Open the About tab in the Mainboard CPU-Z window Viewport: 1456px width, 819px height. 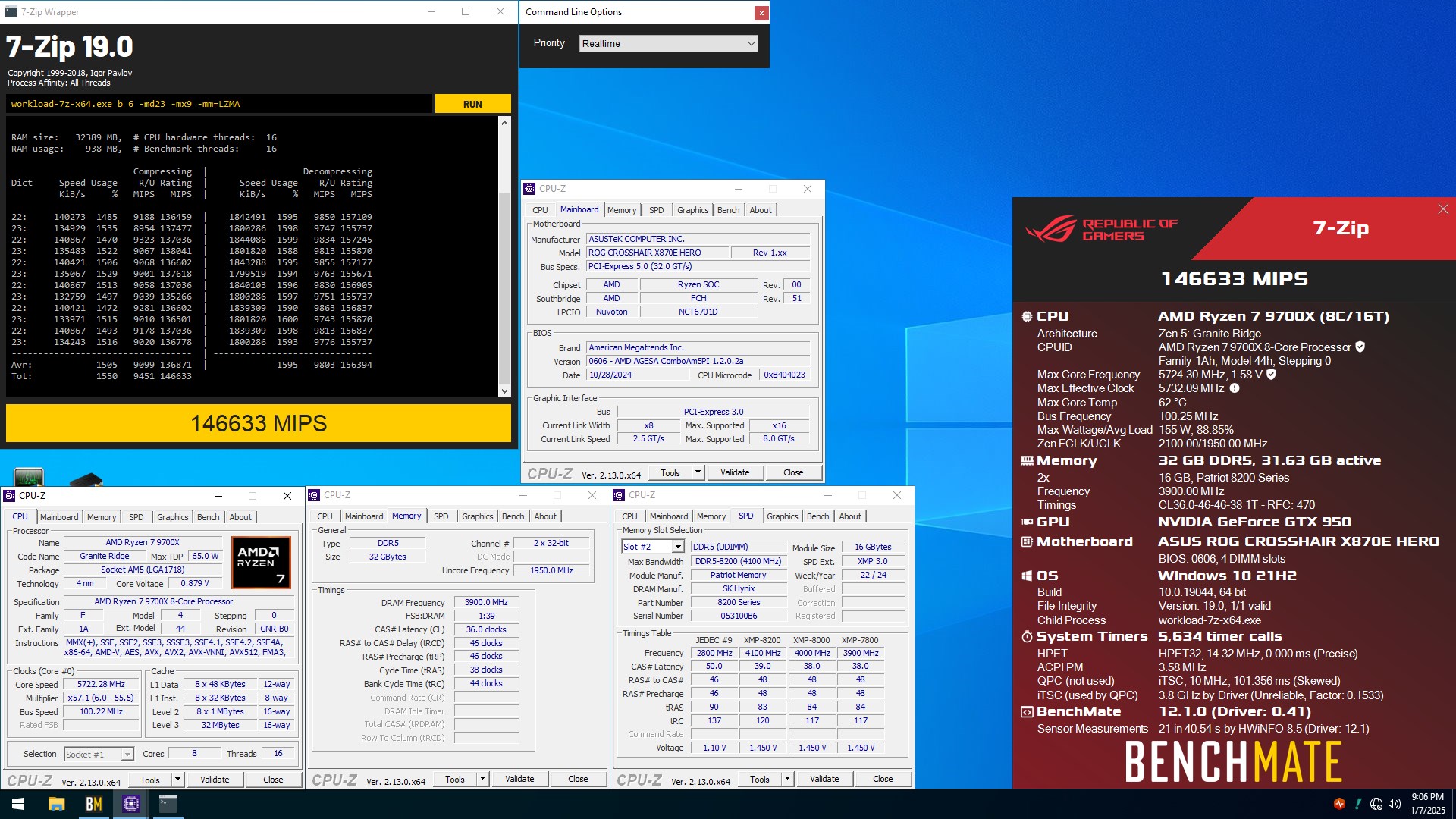761,210
